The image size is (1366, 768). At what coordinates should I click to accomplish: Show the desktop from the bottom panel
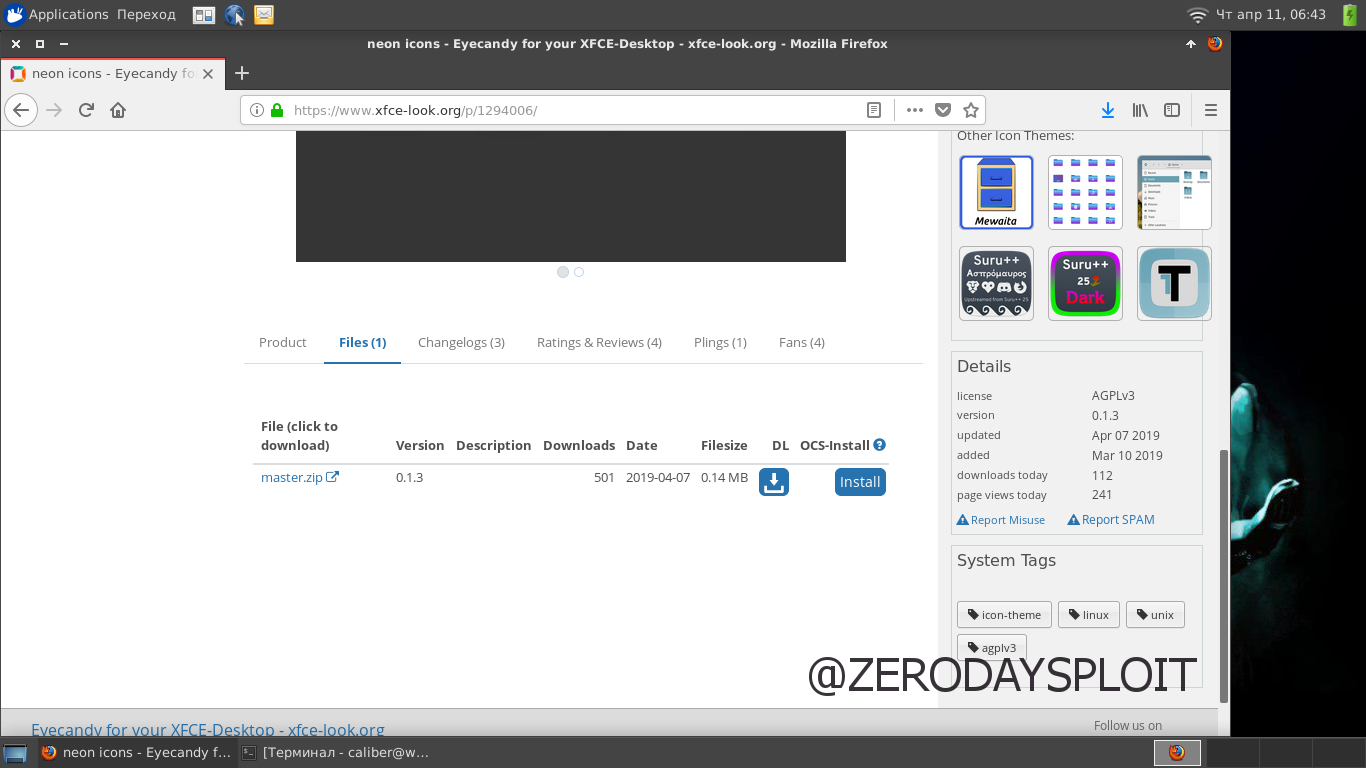point(16,753)
